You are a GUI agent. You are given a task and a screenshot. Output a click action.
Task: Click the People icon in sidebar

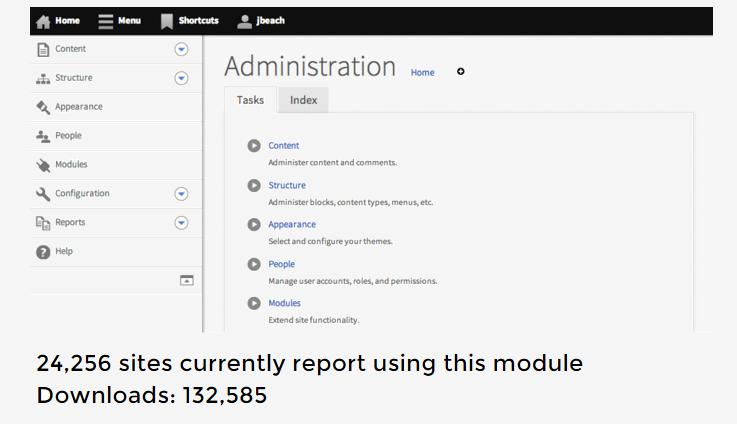[43, 136]
